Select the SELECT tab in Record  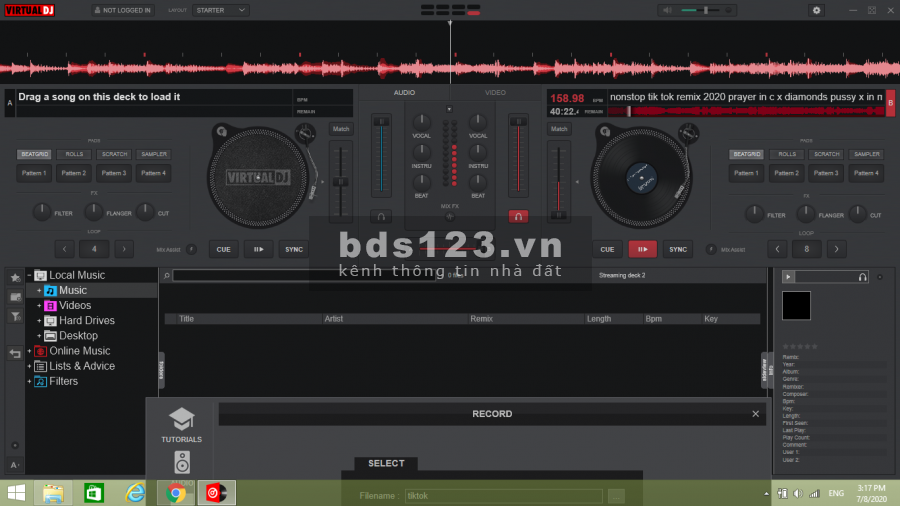(x=386, y=464)
